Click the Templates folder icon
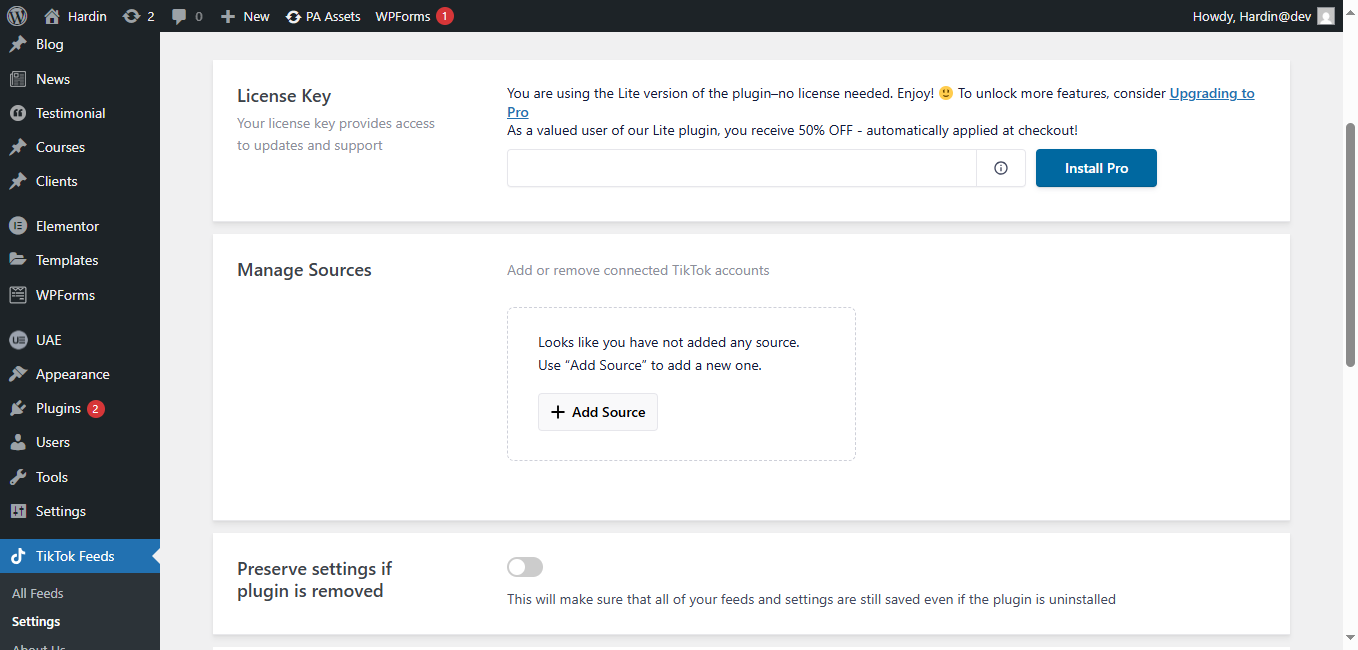Screen dimensions: 1358x650 pyautogui.click(x=18, y=260)
